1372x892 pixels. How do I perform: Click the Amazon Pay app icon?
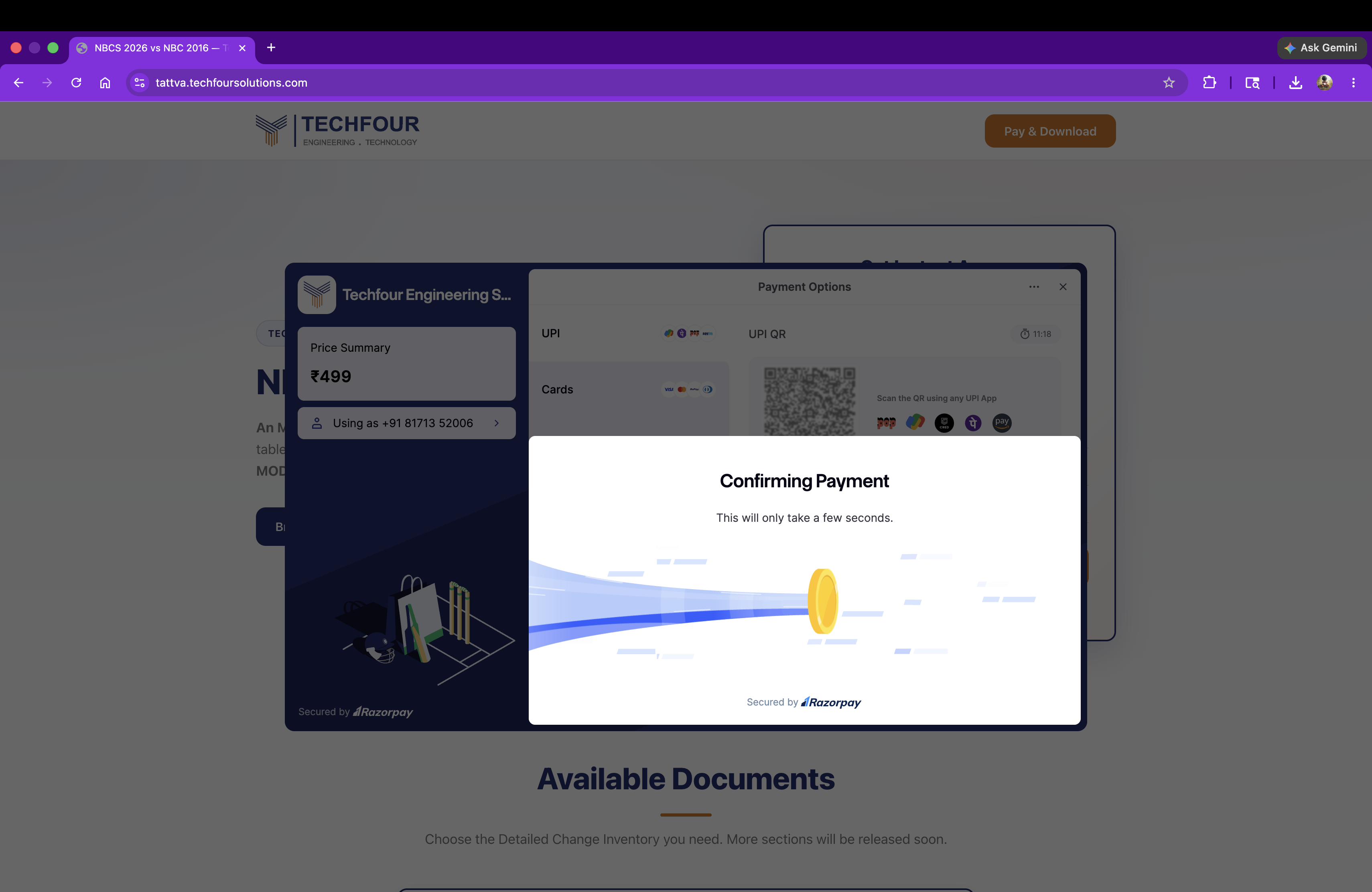[x=1002, y=423]
